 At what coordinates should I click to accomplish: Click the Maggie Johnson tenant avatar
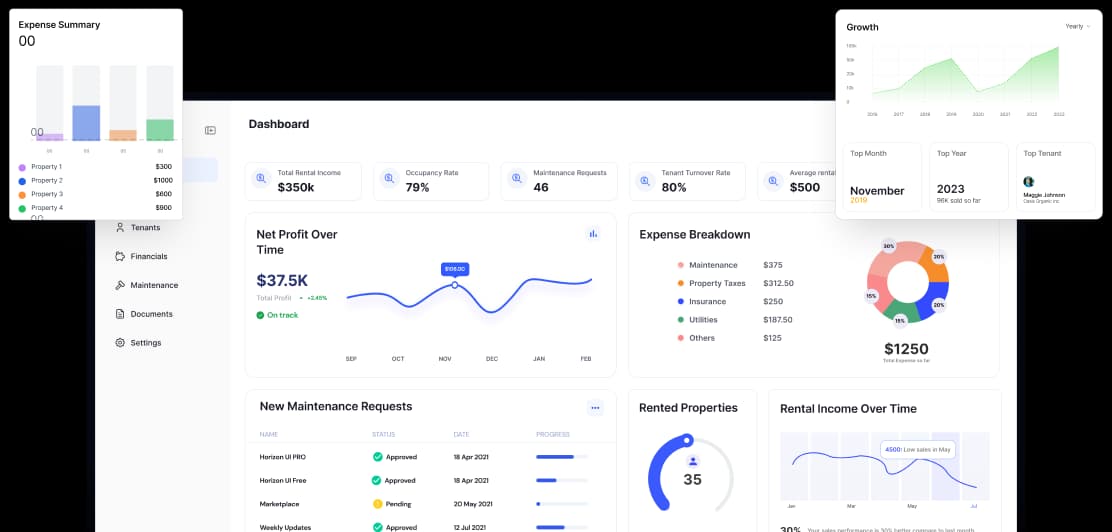[1028, 182]
